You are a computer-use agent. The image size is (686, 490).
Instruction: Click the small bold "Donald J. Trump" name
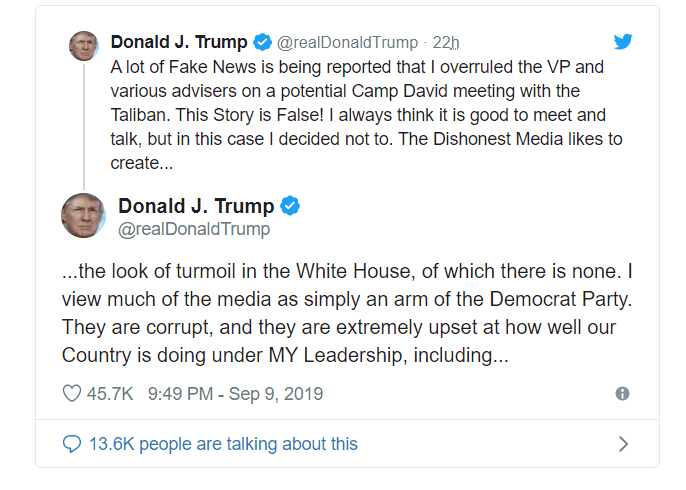[179, 42]
